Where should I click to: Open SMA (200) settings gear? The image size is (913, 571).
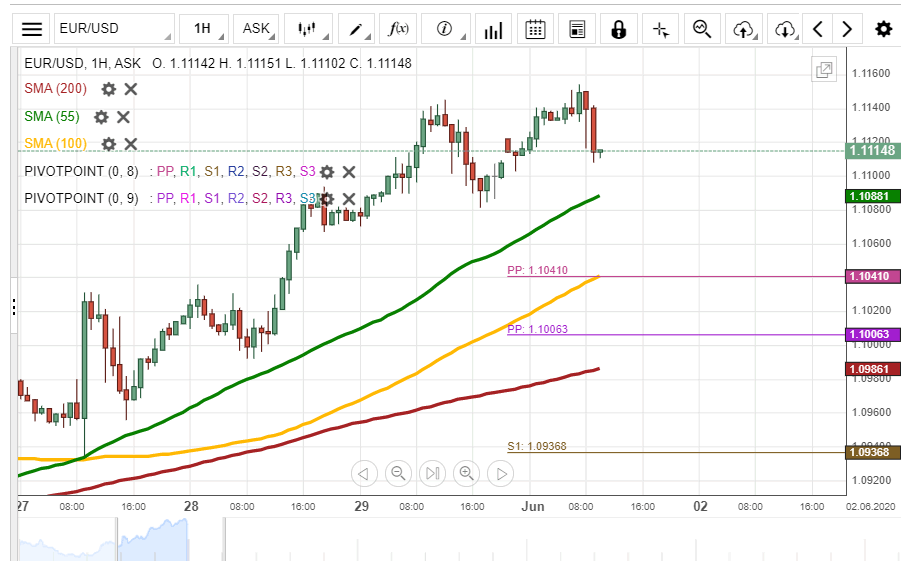coord(108,89)
